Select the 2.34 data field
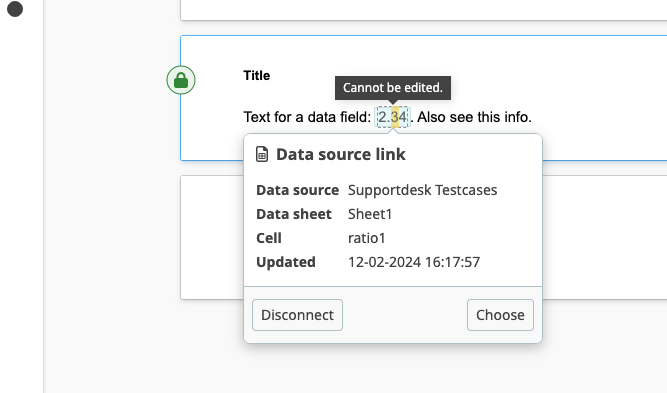The width and height of the screenshot is (667, 393). 393,117
